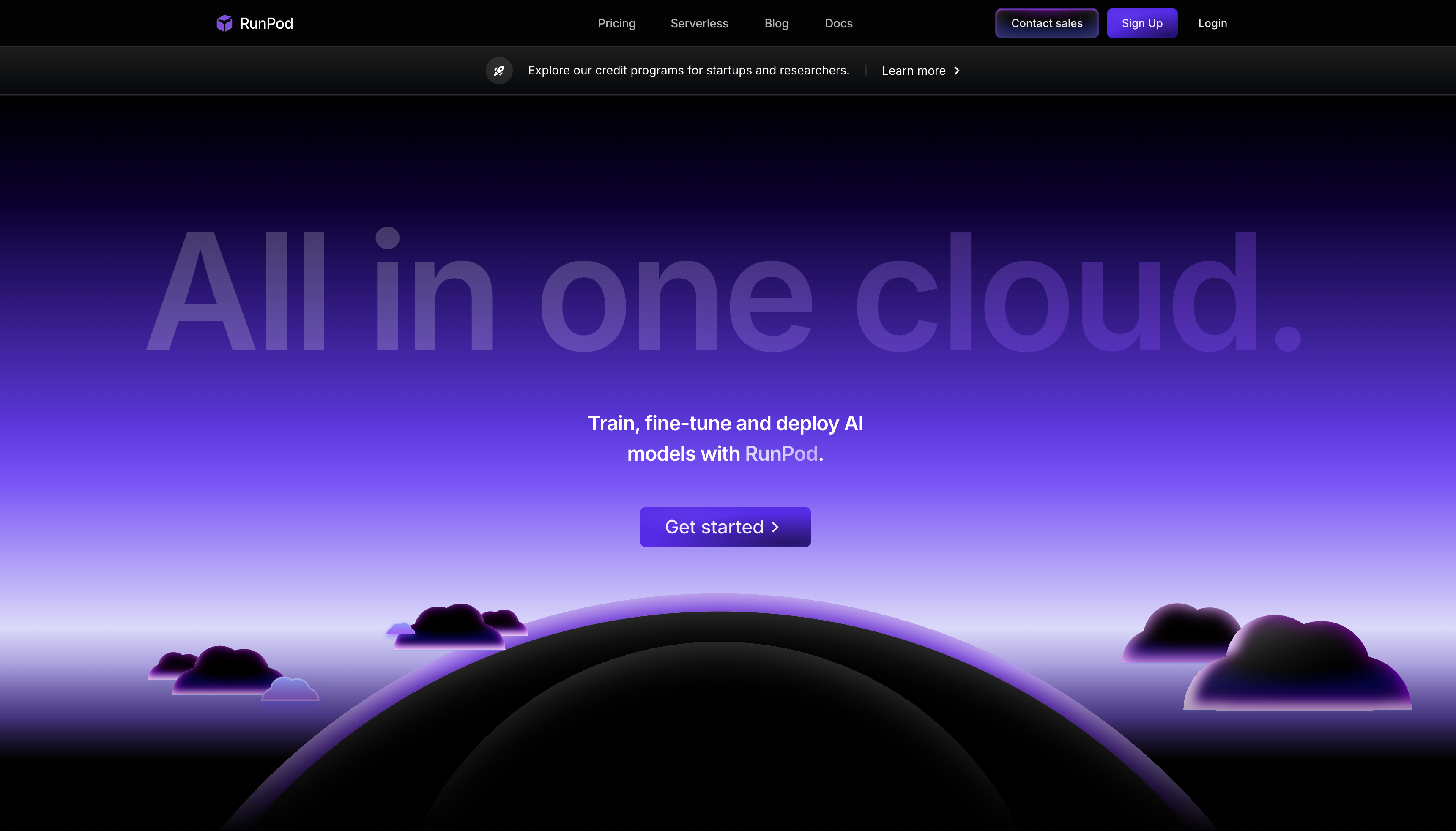Select the Login link
The width and height of the screenshot is (1456, 831).
tap(1212, 23)
